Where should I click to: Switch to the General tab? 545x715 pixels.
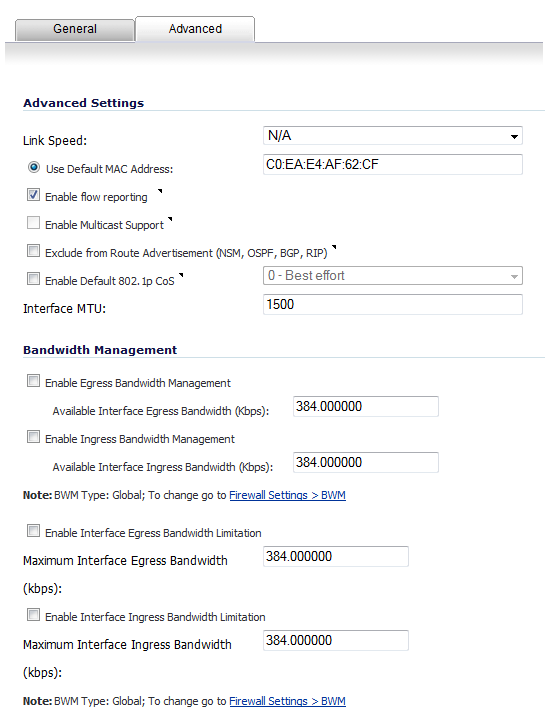coord(75,29)
